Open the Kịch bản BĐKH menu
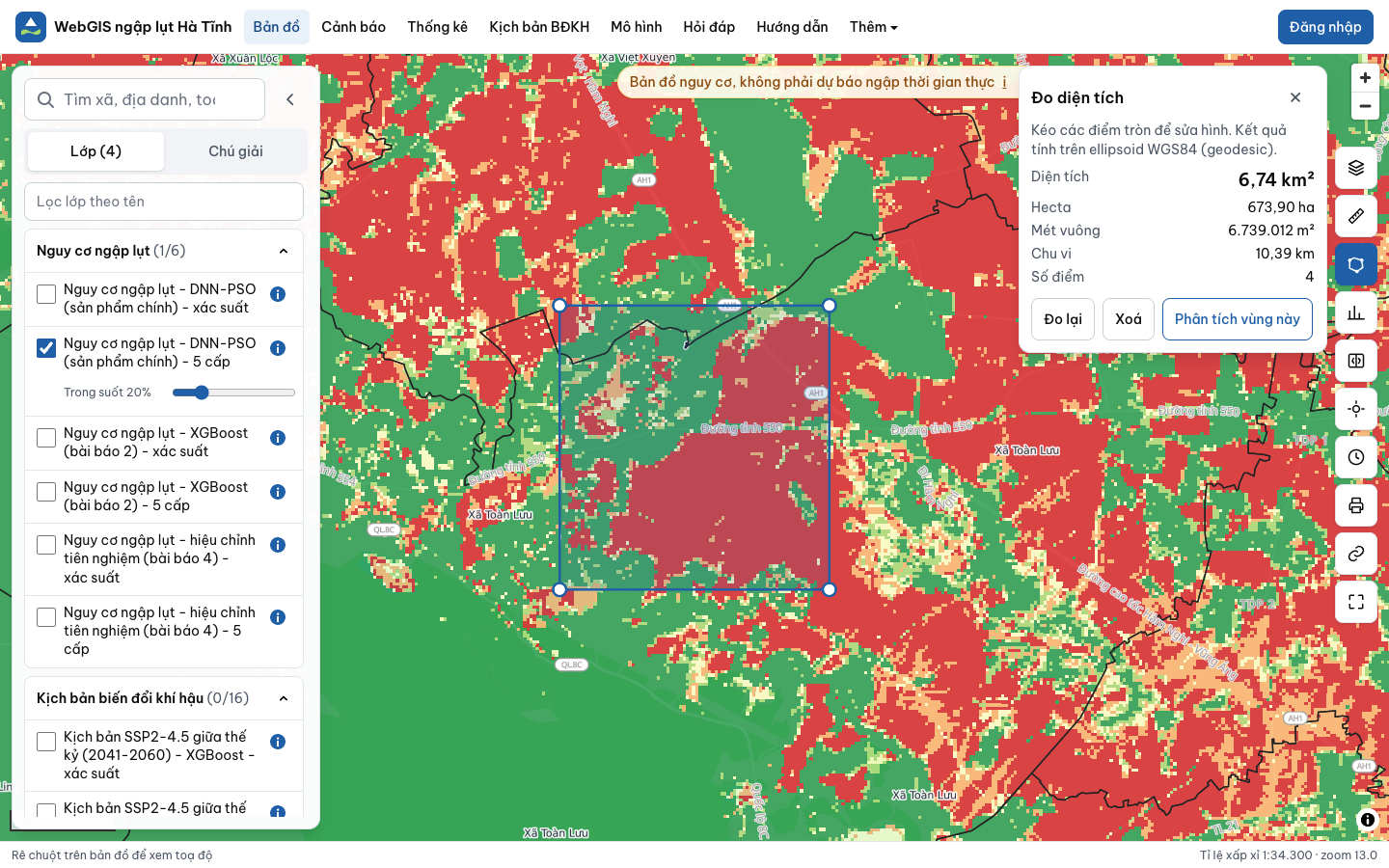 (539, 27)
